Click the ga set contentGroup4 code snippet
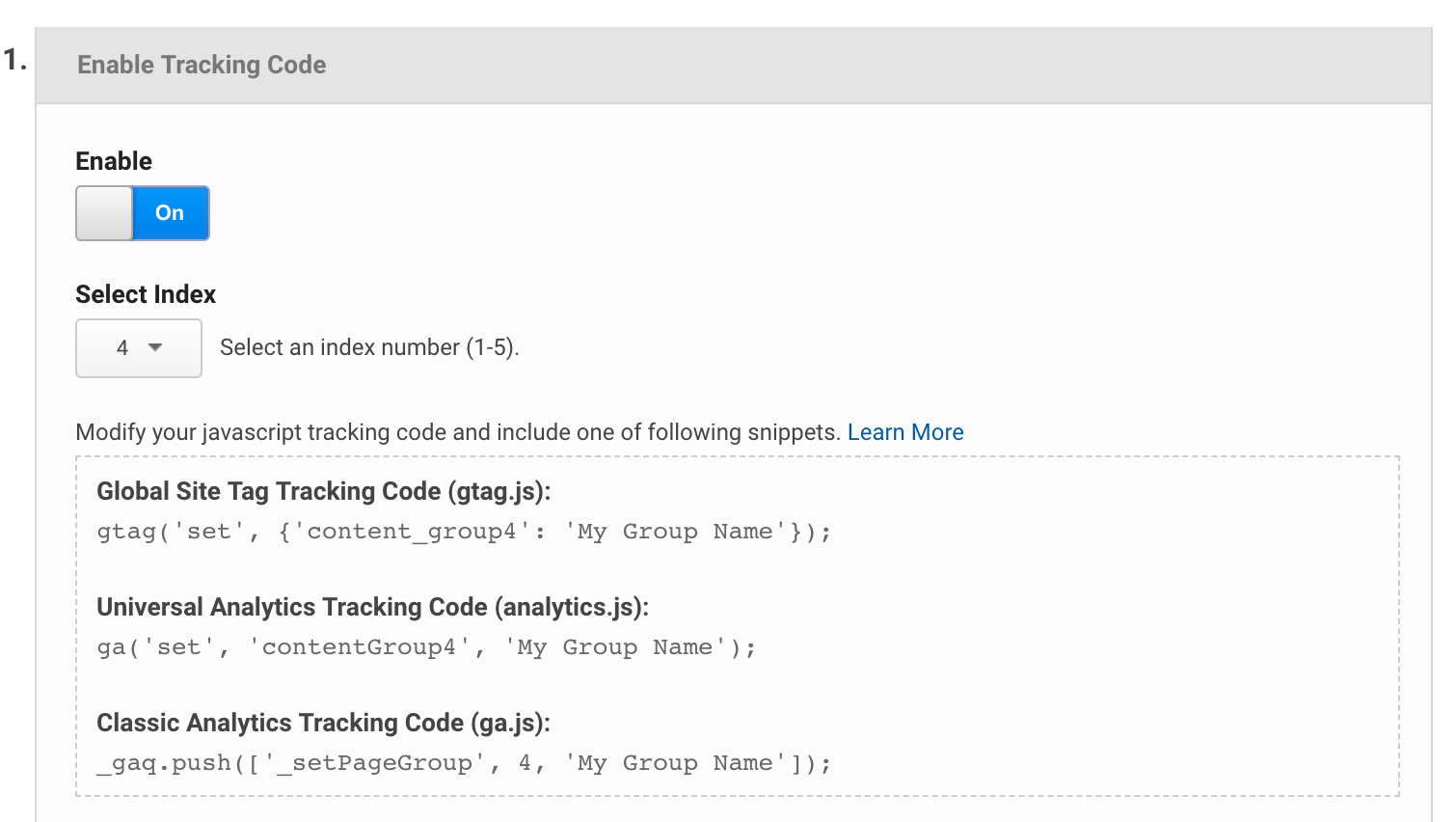This screenshot has width=1456, height=822. pyautogui.click(x=426, y=647)
